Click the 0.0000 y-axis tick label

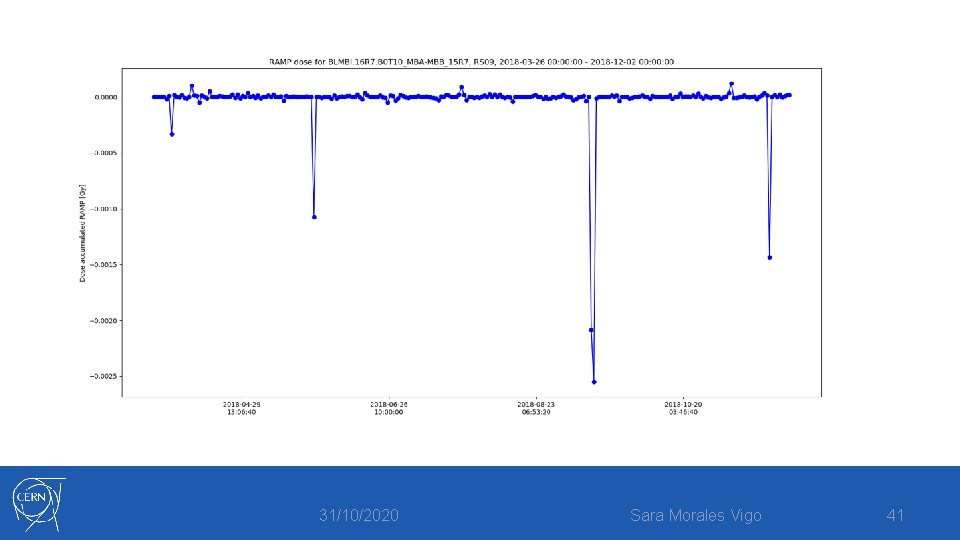(106, 97)
